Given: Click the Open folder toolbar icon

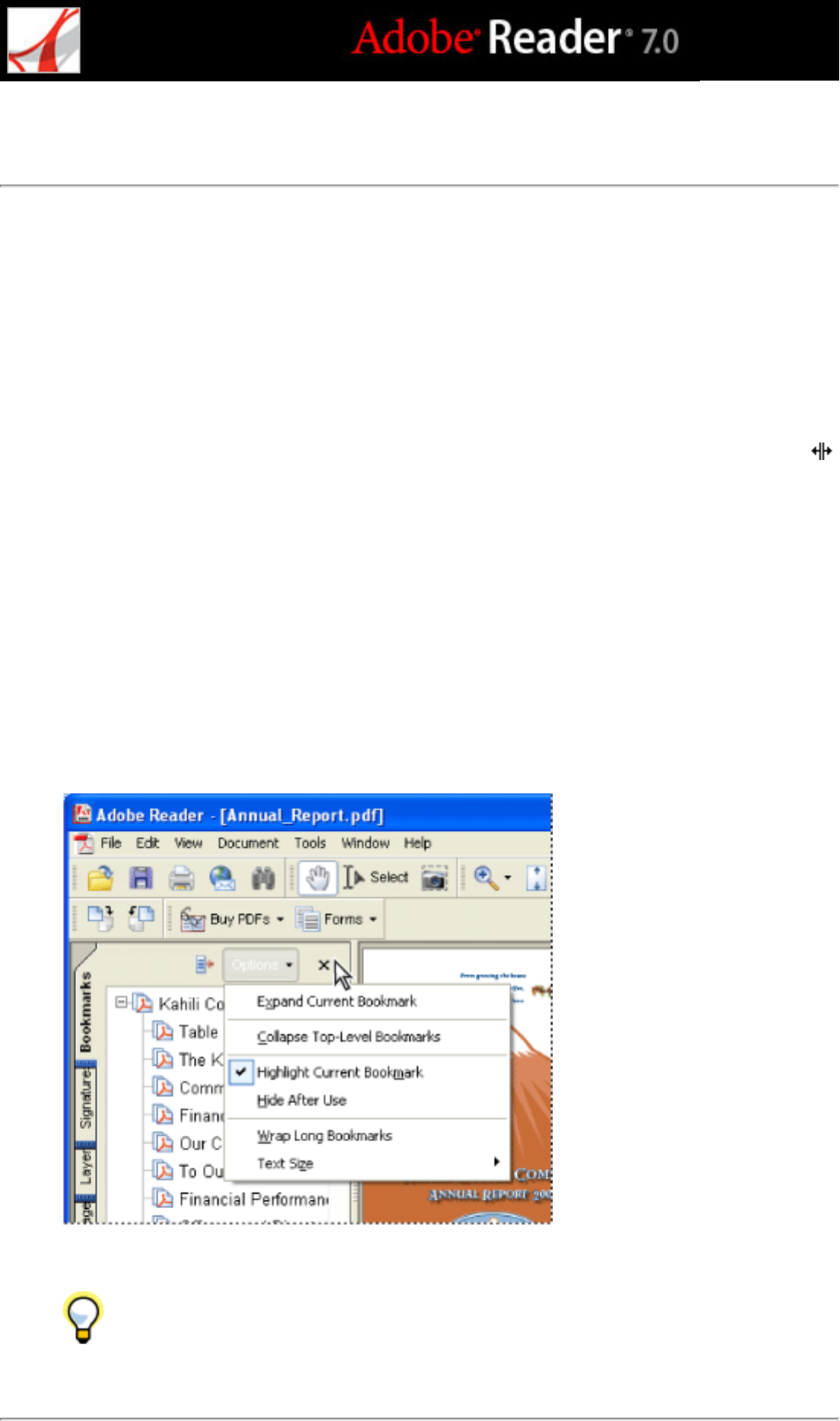Looking at the screenshot, I should point(100,878).
